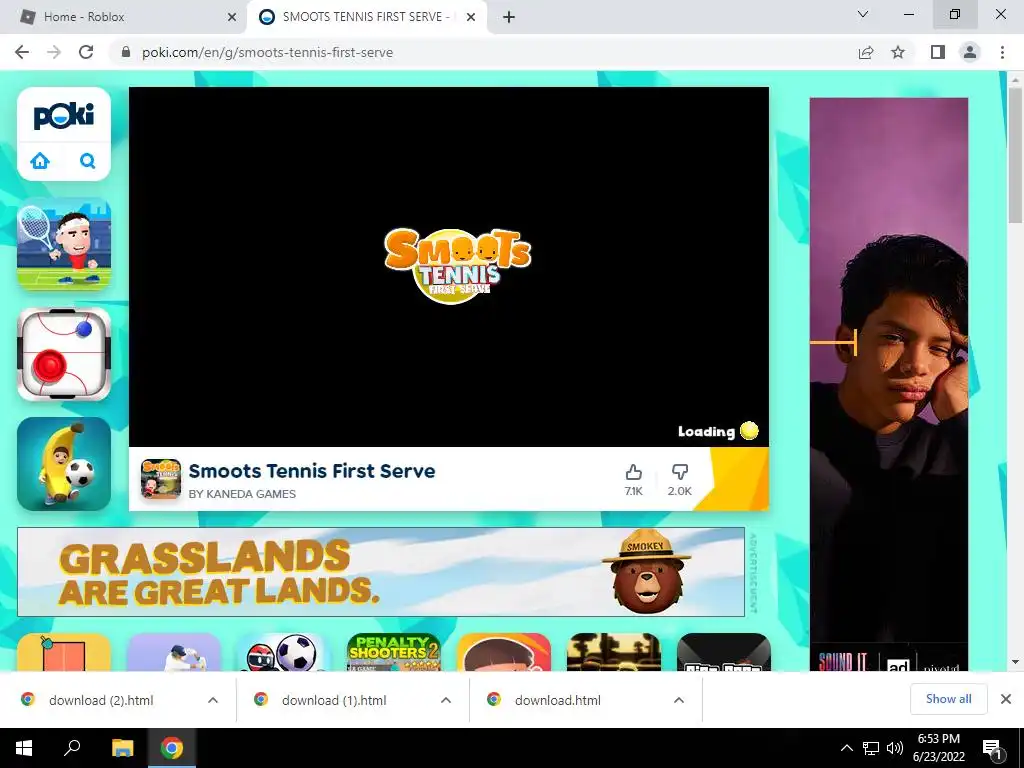Open volume control in system tray

pyautogui.click(x=895, y=748)
